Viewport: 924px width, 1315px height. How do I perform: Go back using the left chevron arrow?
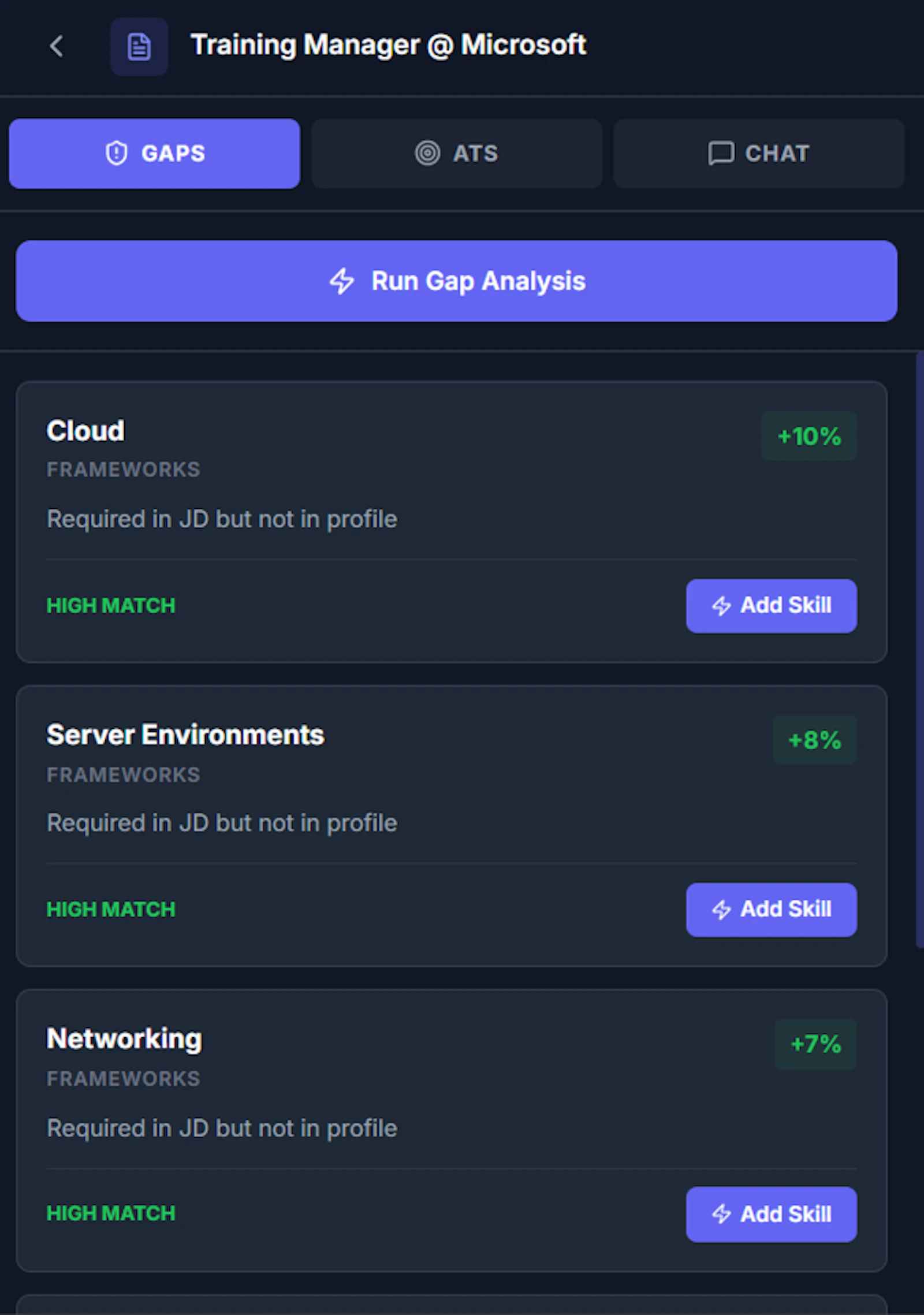57,46
